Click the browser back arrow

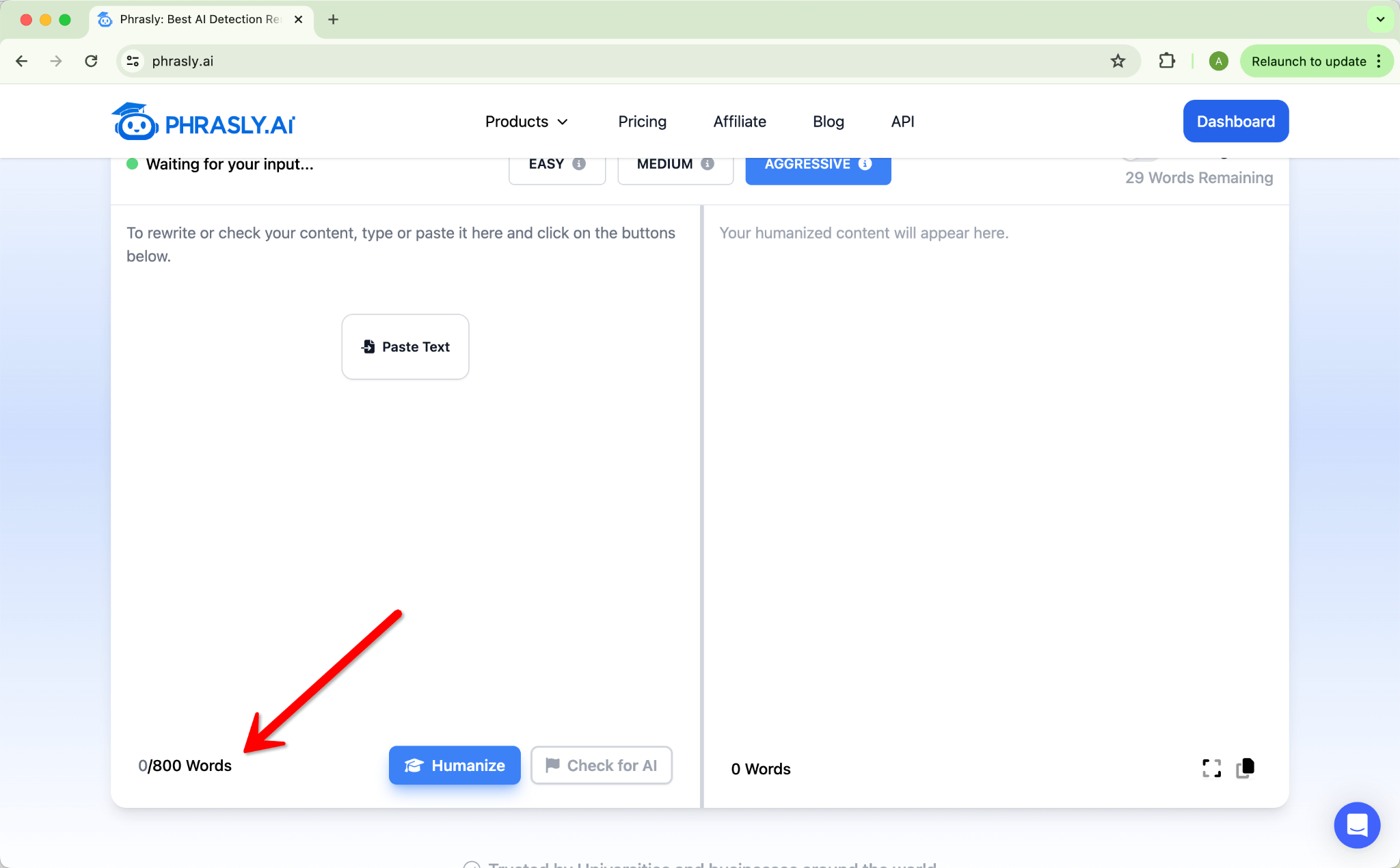point(21,62)
